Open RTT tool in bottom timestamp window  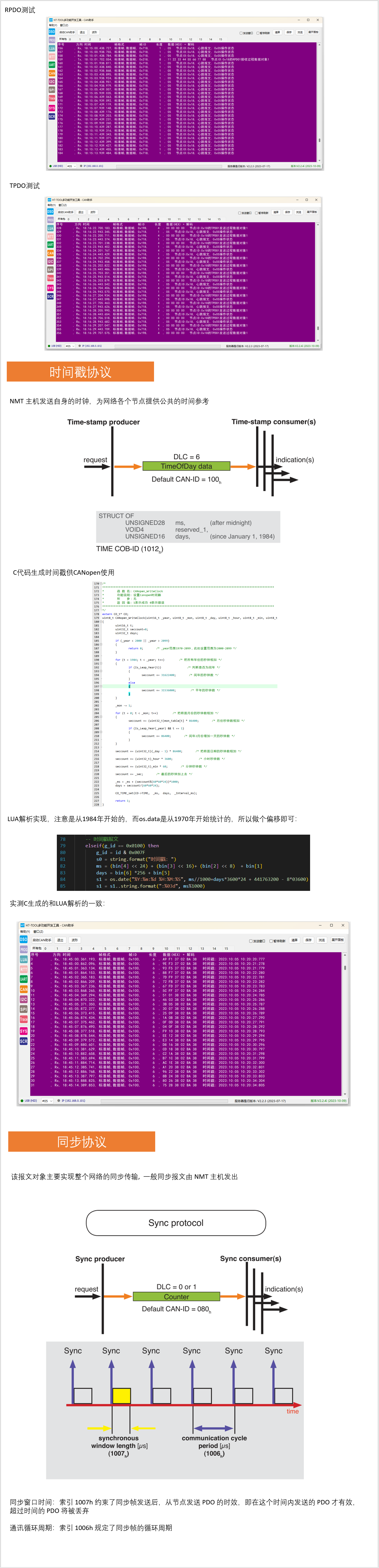(24, 969)
